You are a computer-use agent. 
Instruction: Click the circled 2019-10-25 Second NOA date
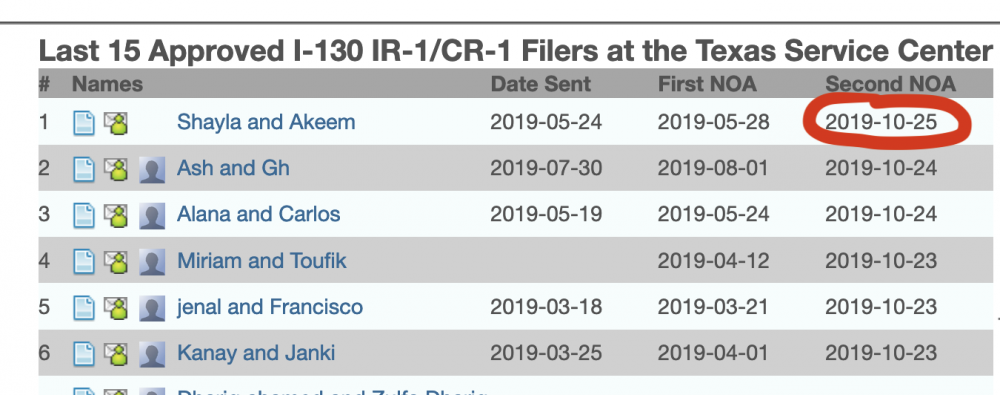click(x=881, y=122)
